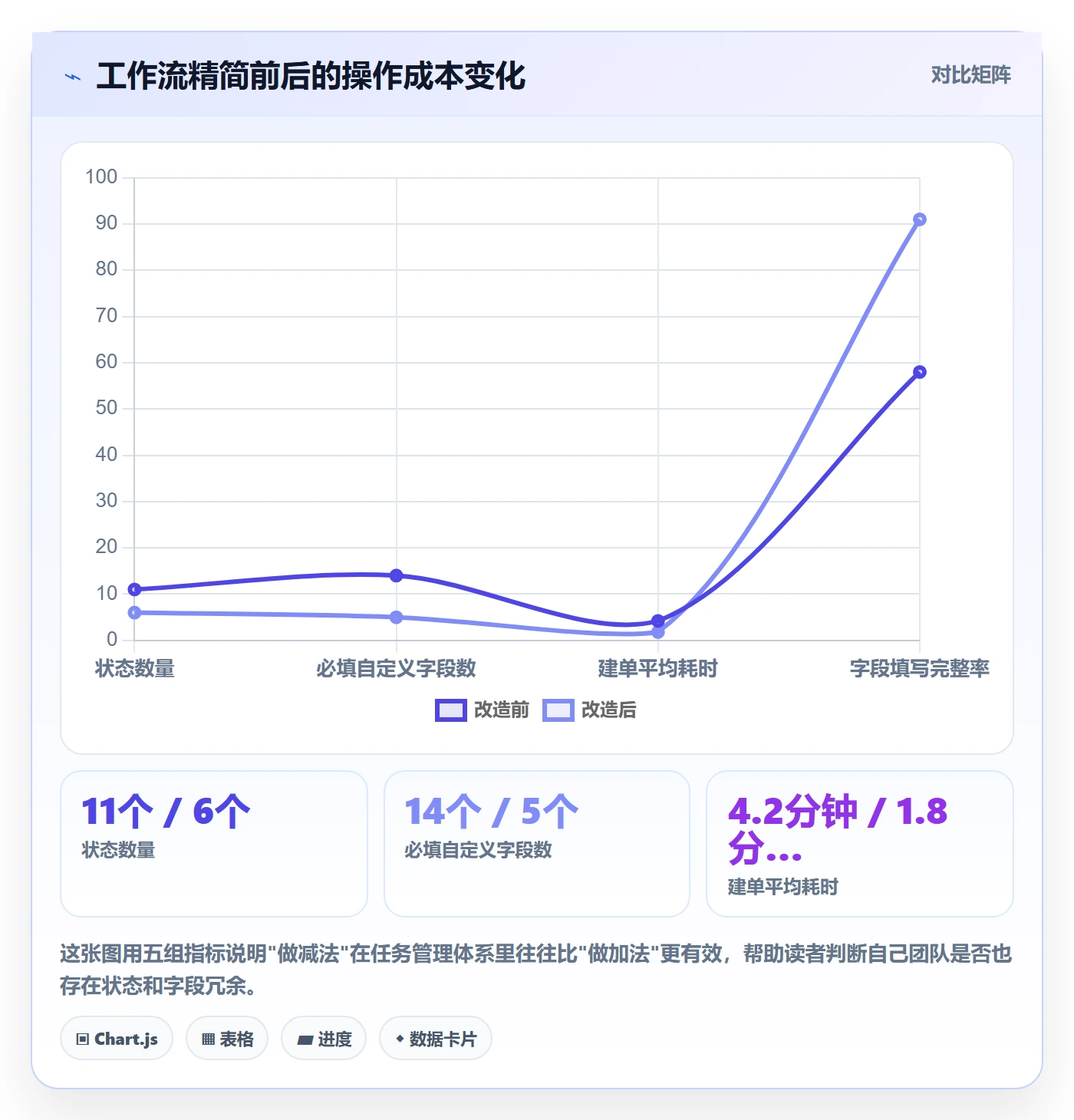This screenshot has height=1120, width=1074.
Task: Click the title 工作流精简前后的操作成本变化
Action: (x=311, y=76)
